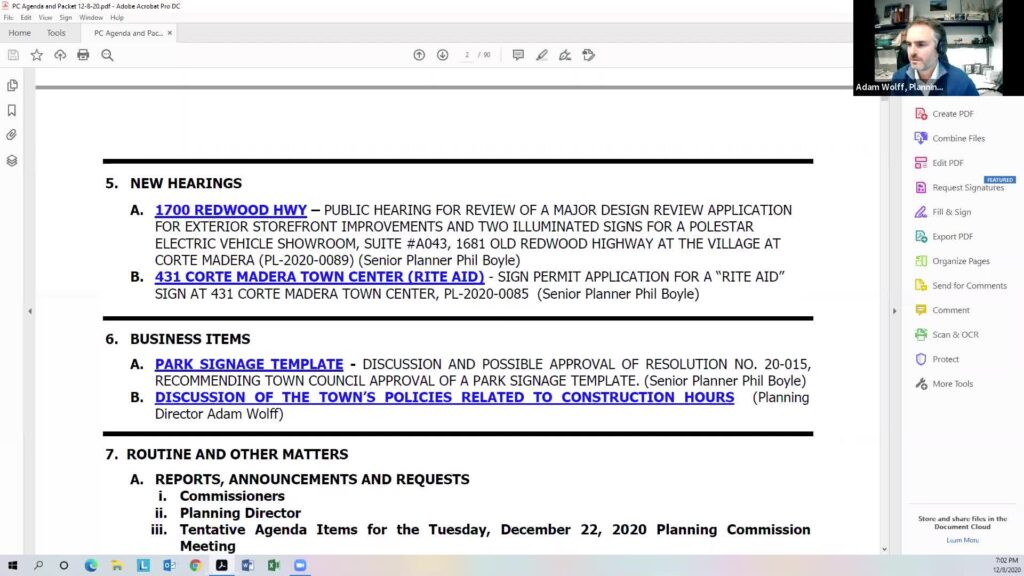Open the Find text magnifier
This screenshot has width=1024, height=576.
point(107,55)
